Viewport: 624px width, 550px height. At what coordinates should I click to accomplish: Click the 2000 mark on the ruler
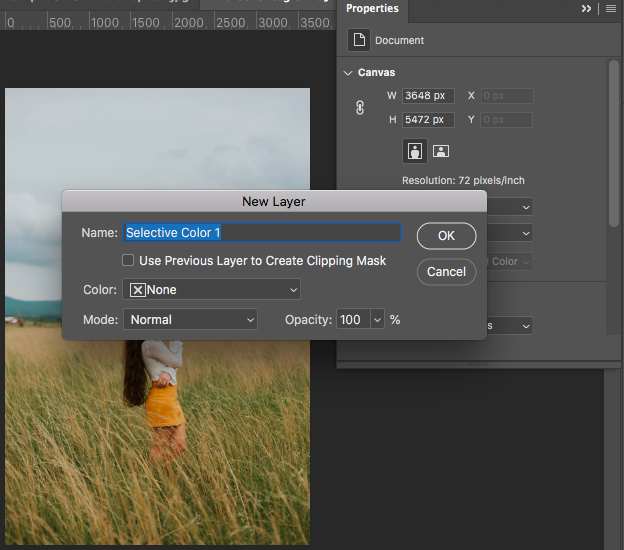[x=189, y=22]
